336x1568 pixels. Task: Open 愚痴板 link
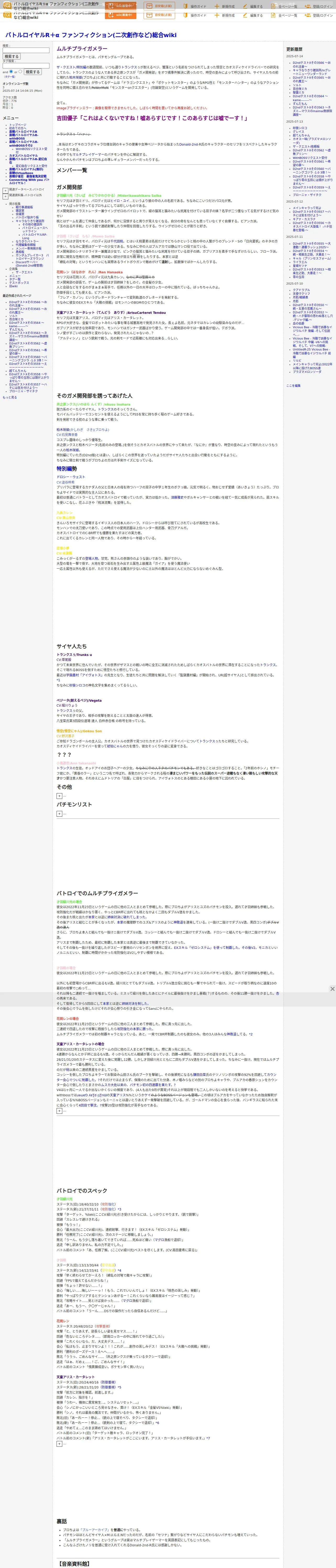(20, 251)
